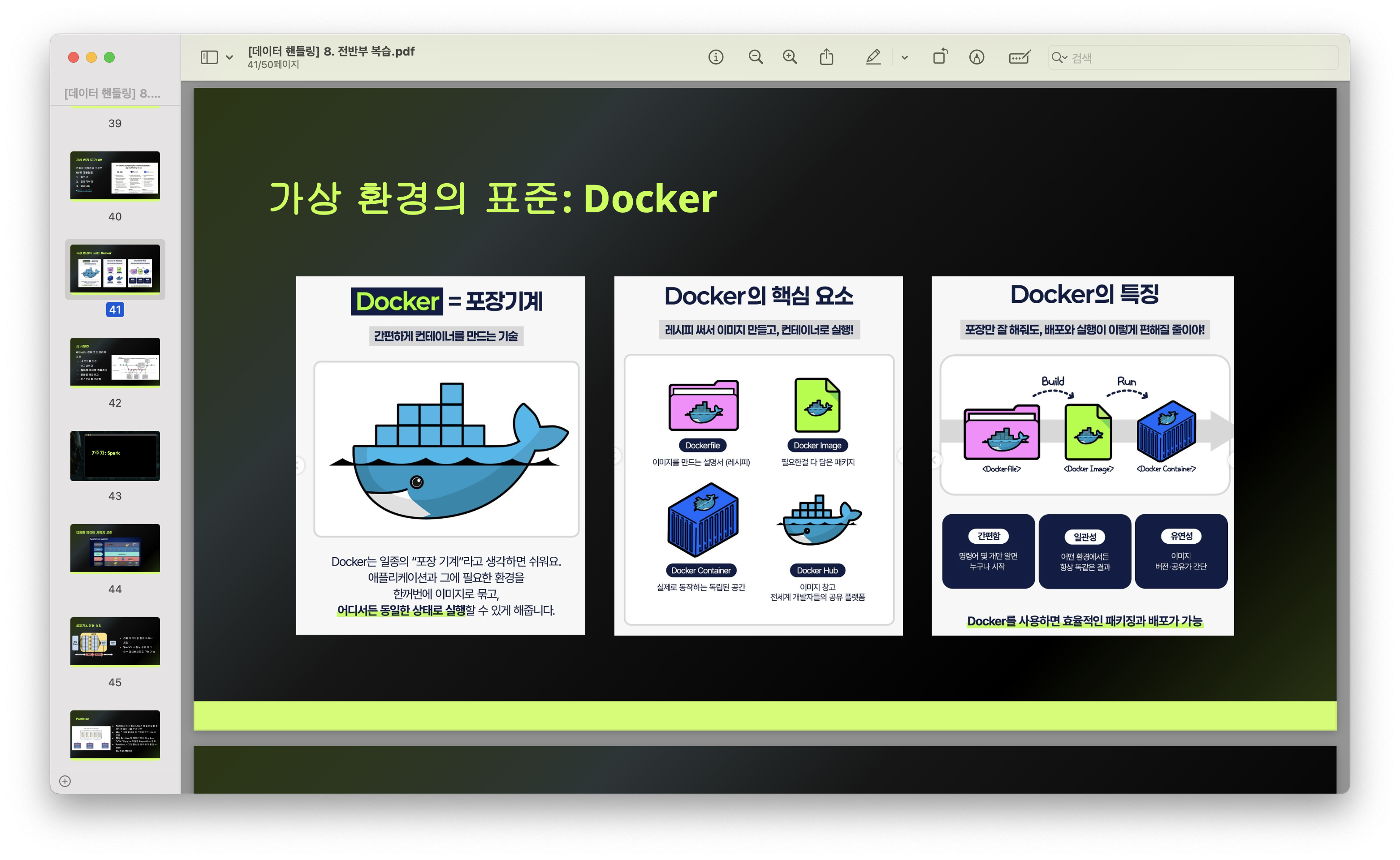The image size is (1400, 860).
Task: Open highlight color dropdown arrow
Action: [904, 57]
